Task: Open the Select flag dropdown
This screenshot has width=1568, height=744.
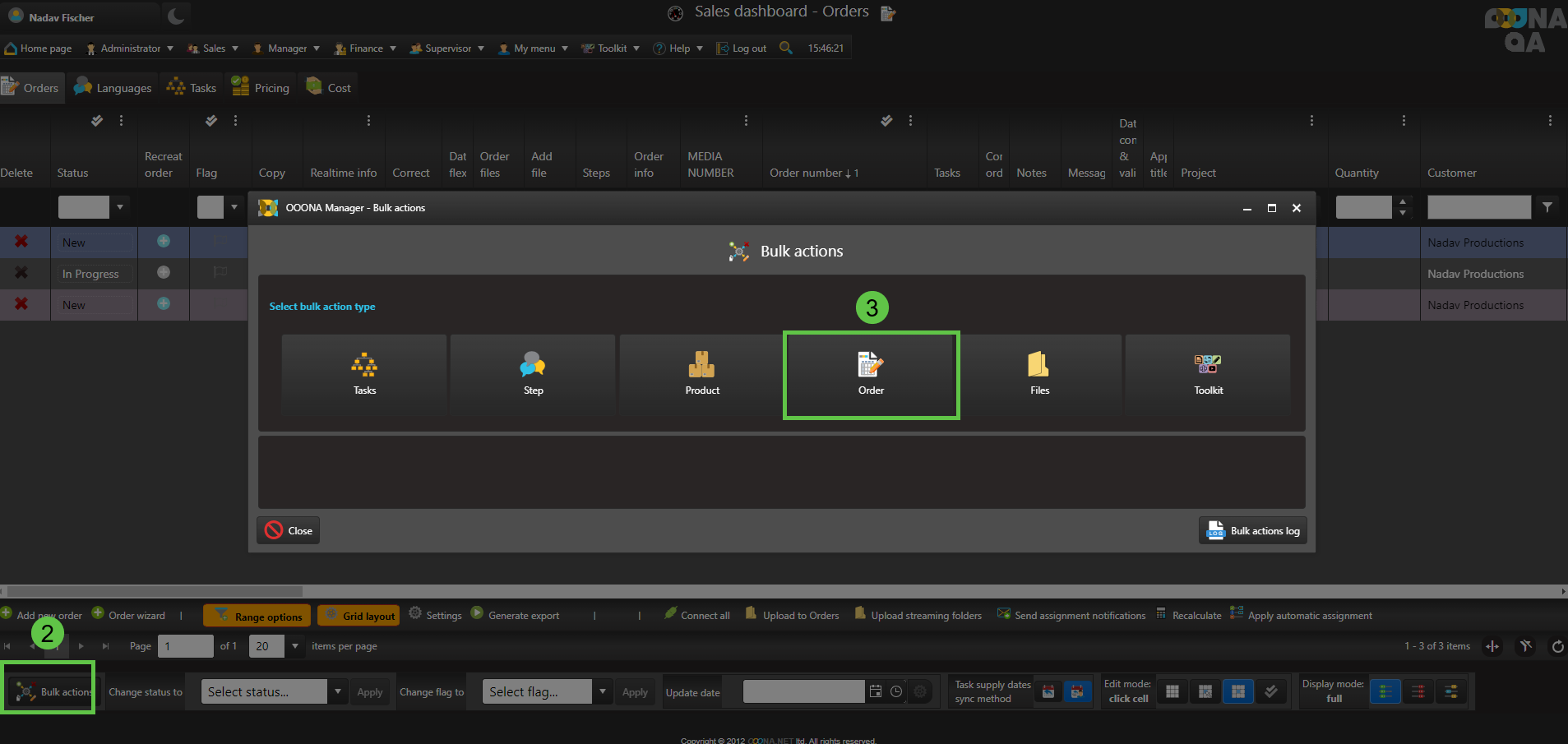Action: tap(603, 692)
